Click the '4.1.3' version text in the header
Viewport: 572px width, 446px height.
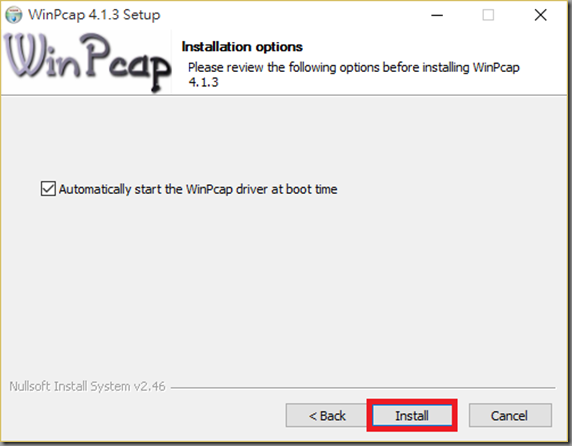tap(203, 82)
